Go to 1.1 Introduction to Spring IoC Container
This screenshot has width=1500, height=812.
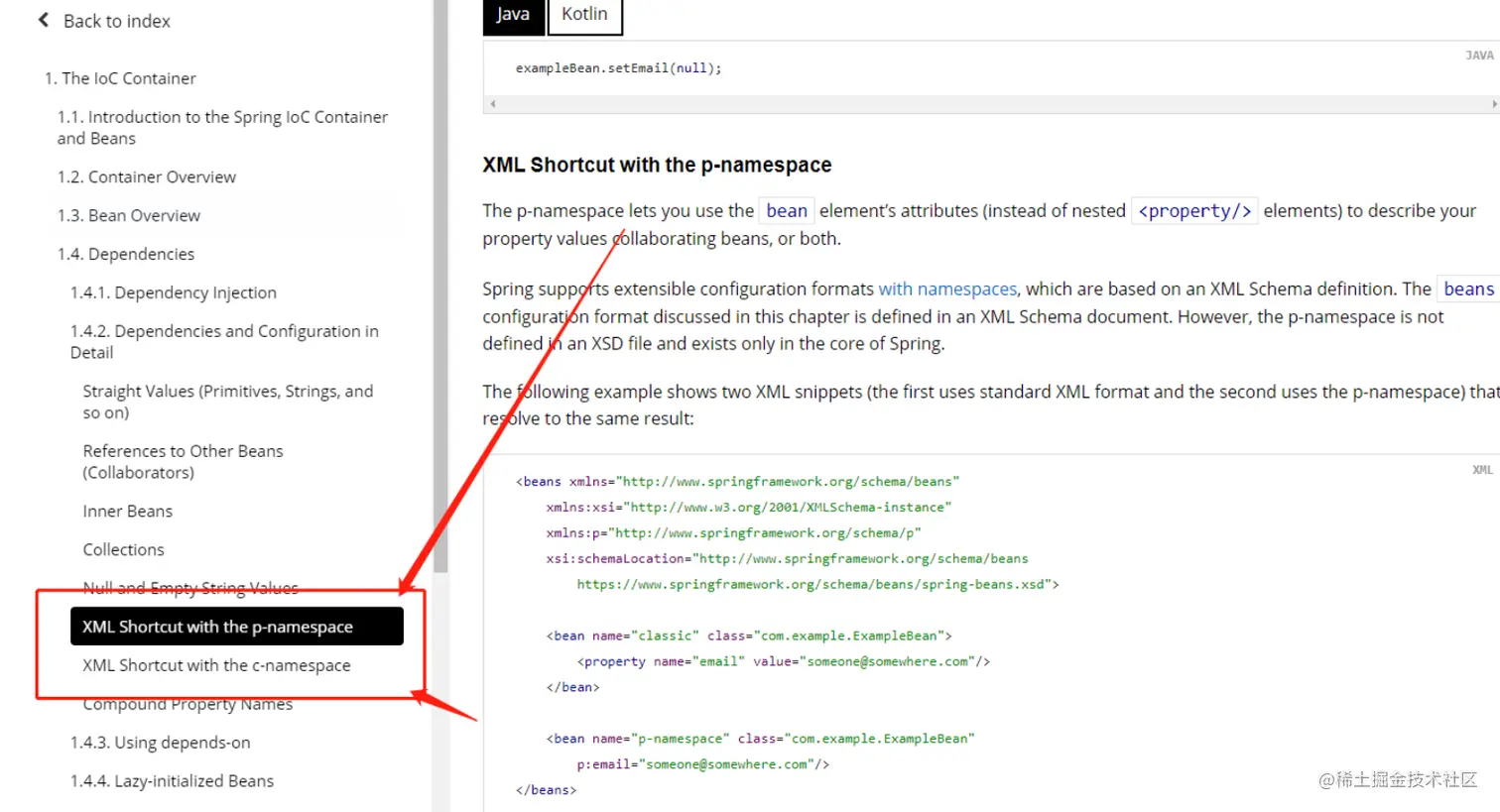coord(222,128)
